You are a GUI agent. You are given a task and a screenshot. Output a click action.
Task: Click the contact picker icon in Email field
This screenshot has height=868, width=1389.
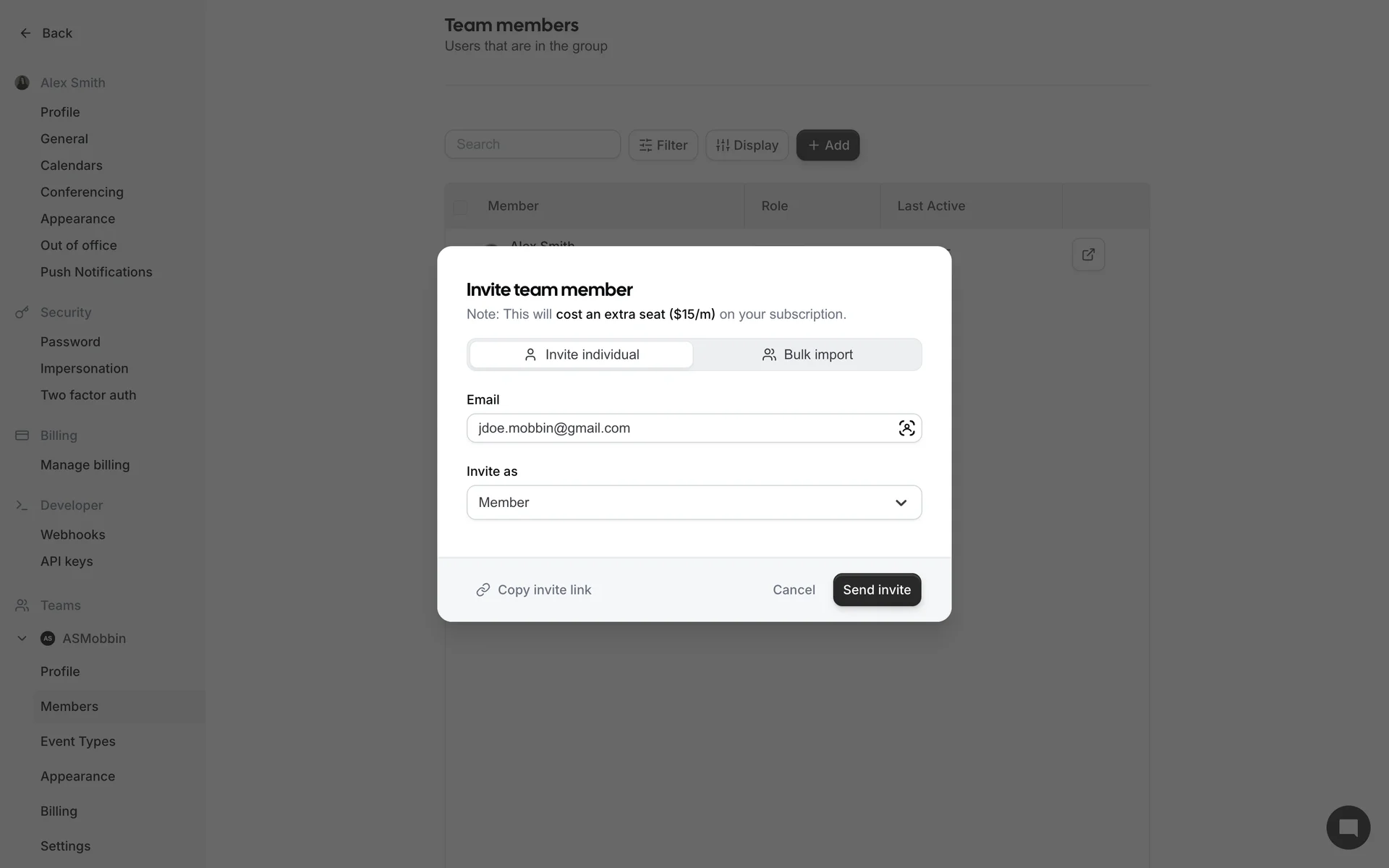[906, 428]
